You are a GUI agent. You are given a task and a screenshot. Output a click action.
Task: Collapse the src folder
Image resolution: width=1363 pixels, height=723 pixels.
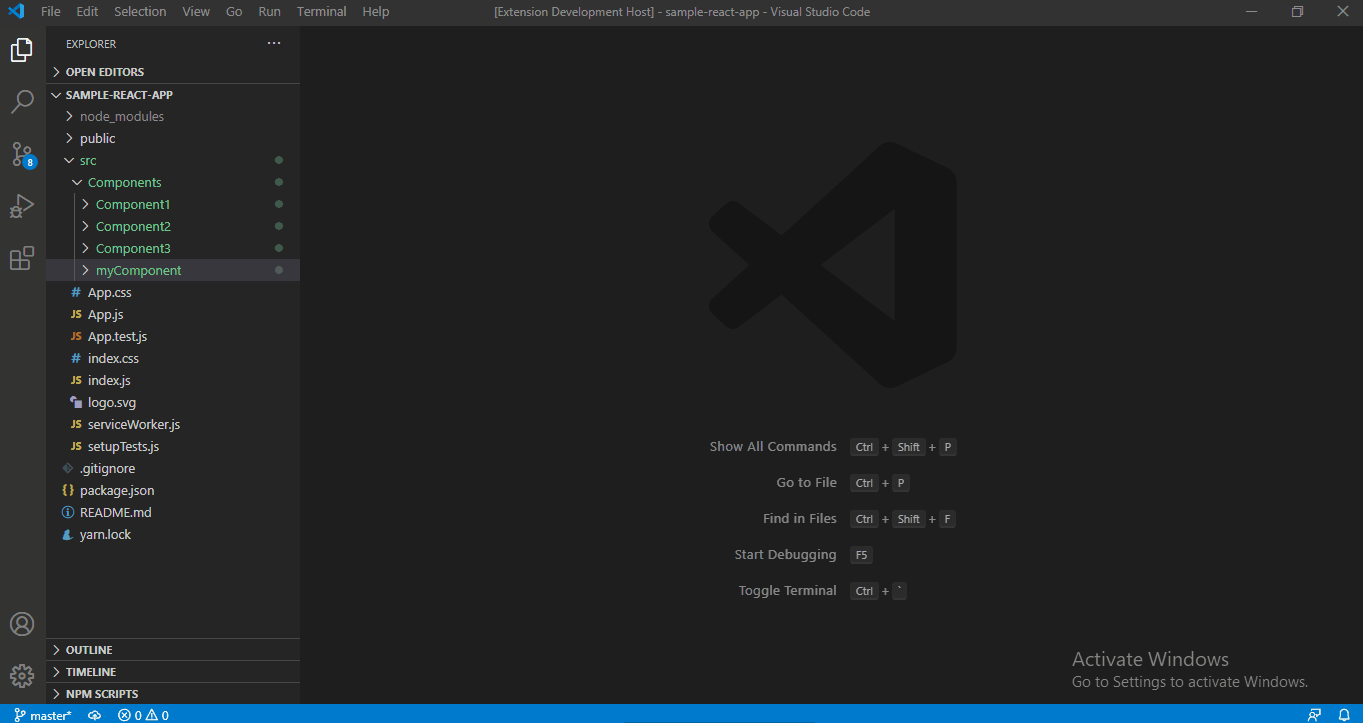point(173,160)
